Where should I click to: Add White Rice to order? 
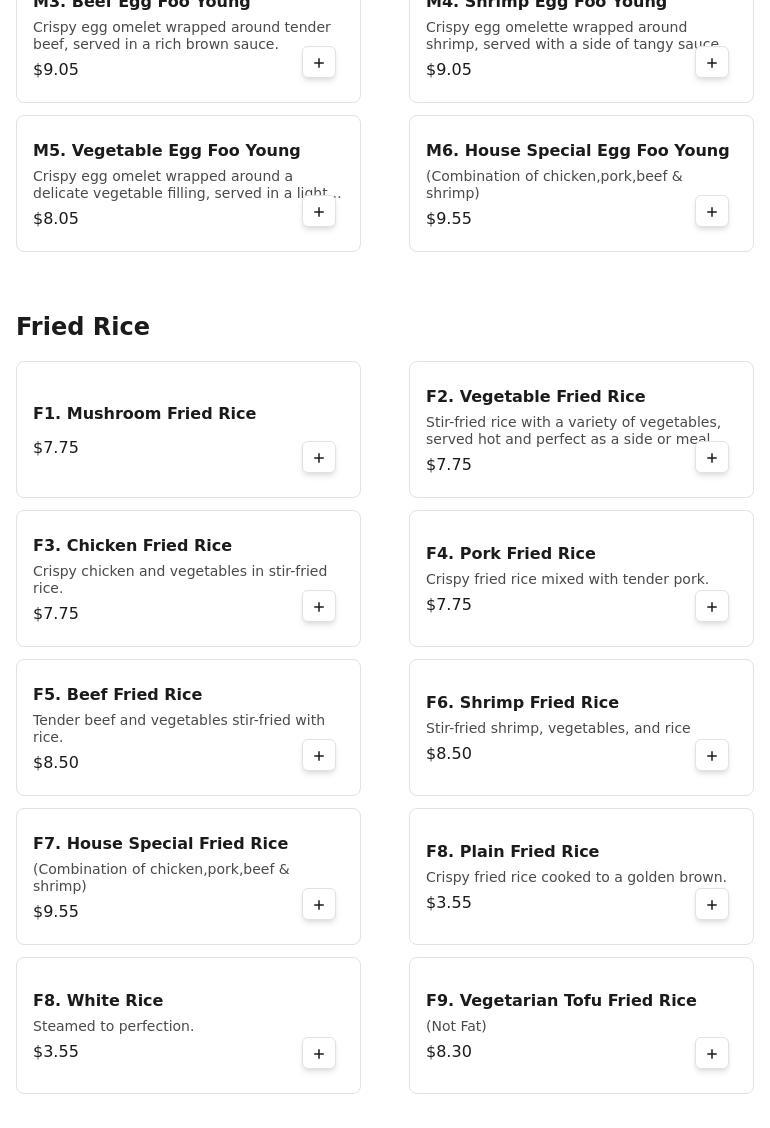coord(319,1054)
